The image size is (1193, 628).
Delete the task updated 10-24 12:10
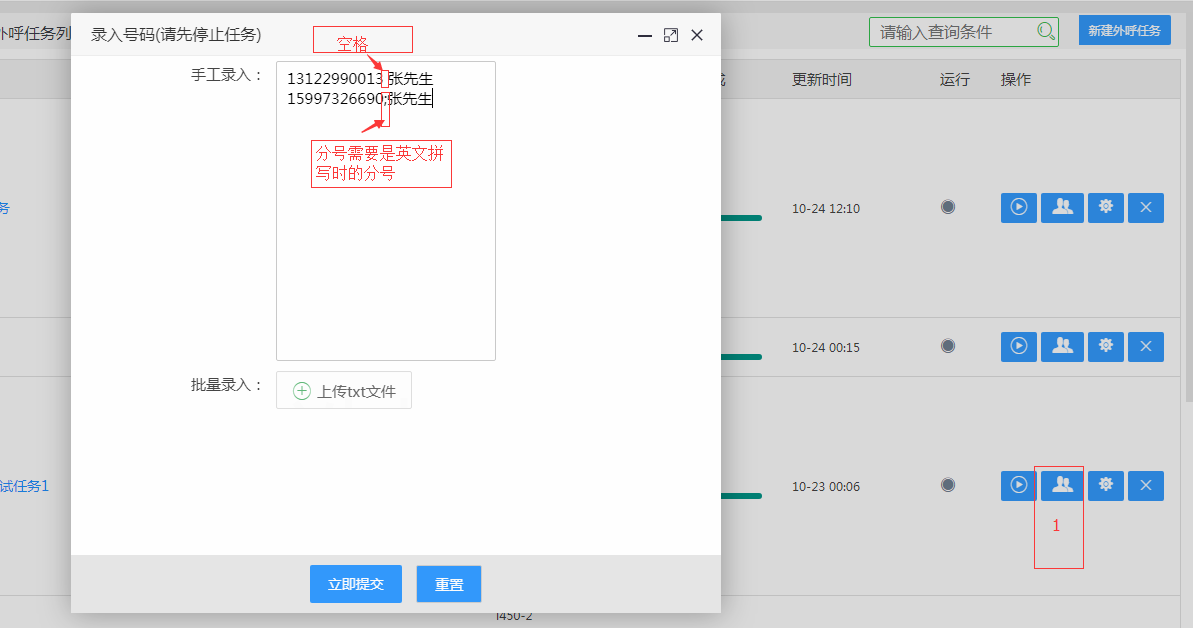point(1146,208)
